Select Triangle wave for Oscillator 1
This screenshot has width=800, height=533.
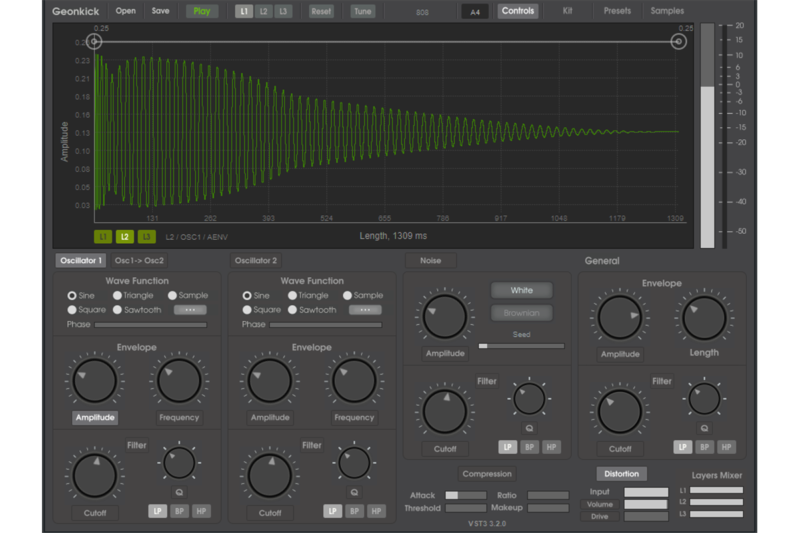coord(118,296)
